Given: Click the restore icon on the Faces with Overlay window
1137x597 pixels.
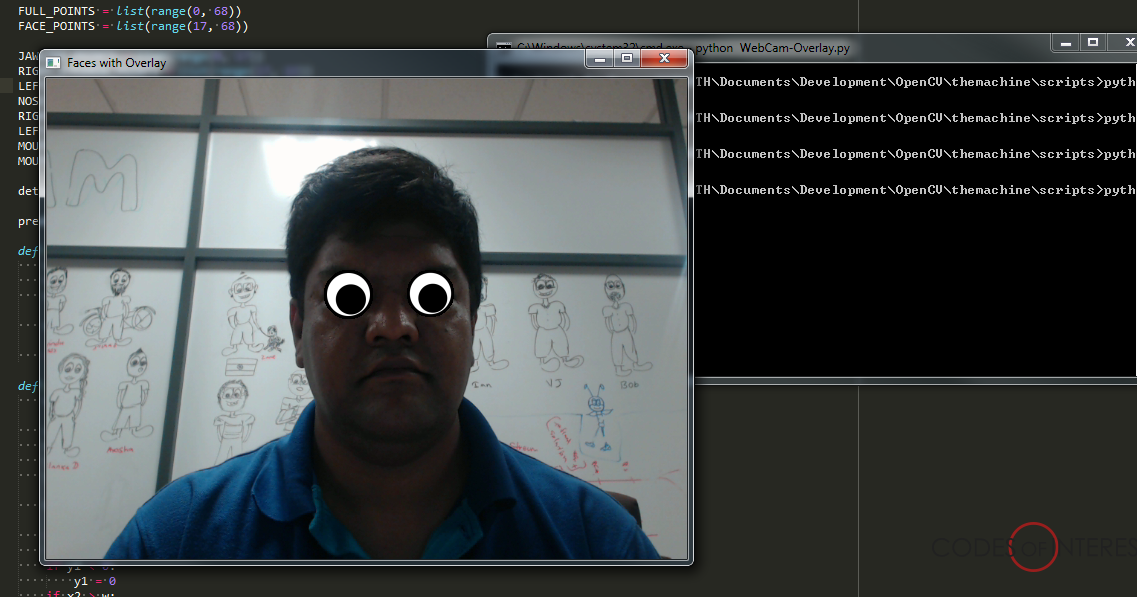Looking at the screenshot, I should tap(627, 59).
